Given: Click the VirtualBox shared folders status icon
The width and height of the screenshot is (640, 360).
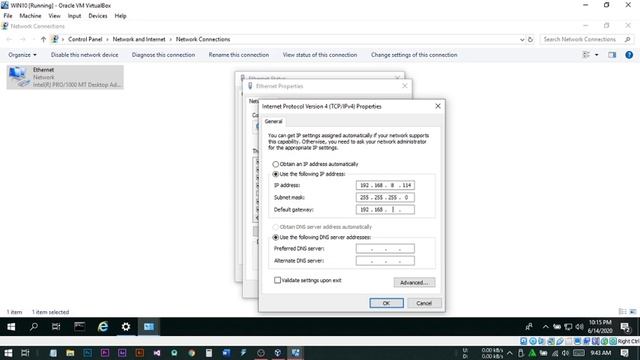Looking at the screenshot, I should pyautogui.click(x=569, y=341).
